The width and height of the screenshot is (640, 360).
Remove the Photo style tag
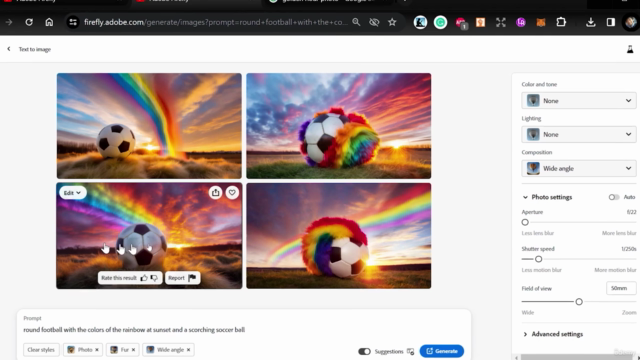pos(97,350)
